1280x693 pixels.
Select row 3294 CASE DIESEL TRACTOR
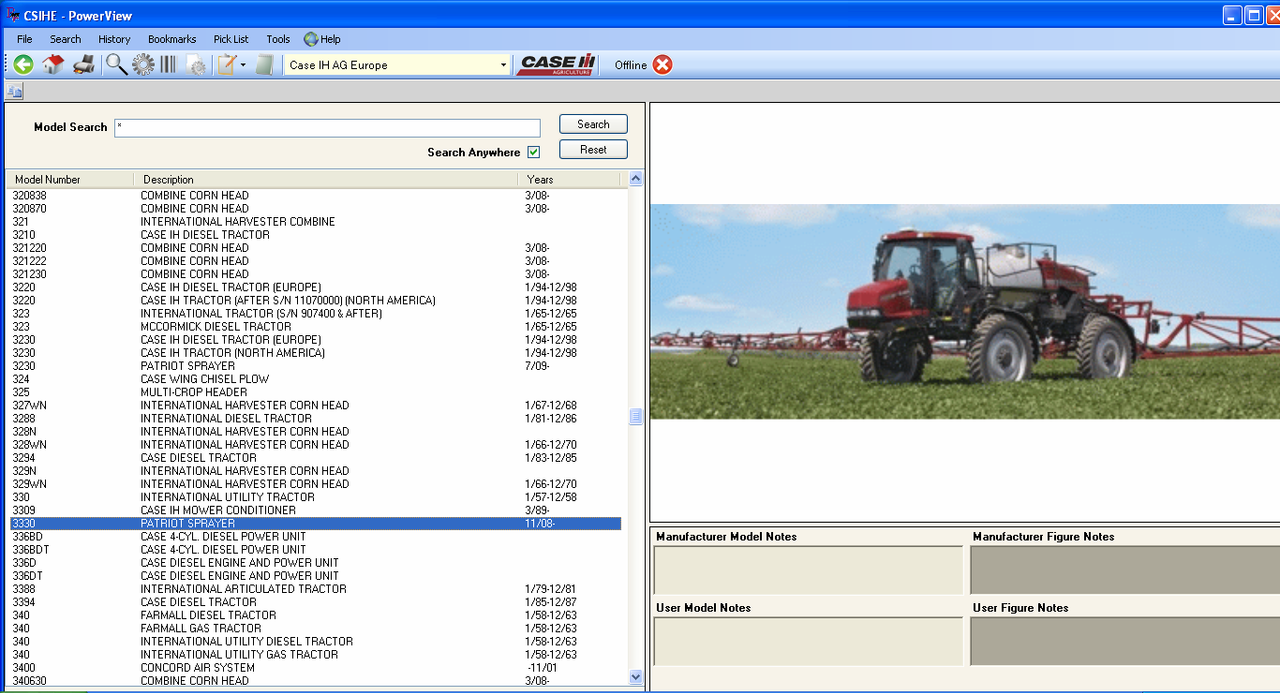(x=315, y=458)
